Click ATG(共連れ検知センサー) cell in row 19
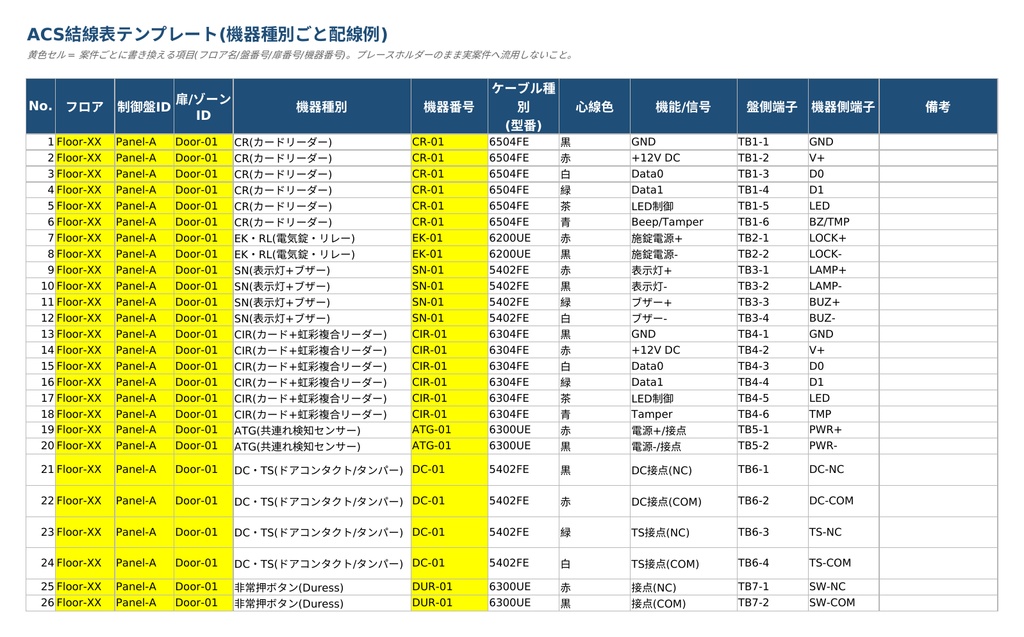 (x=322, y=430)
